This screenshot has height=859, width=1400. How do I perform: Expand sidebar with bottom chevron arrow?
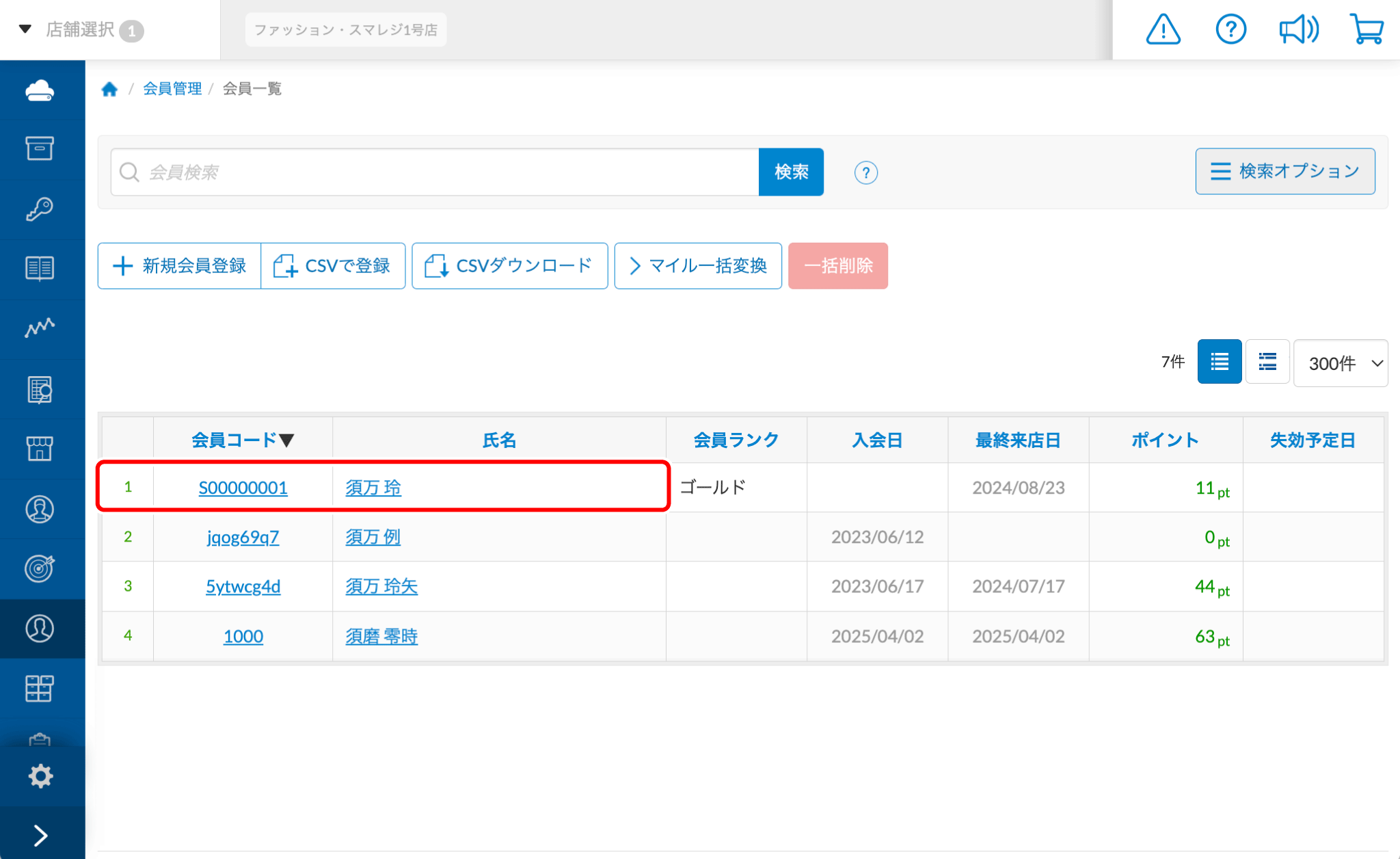coord(40,835)
